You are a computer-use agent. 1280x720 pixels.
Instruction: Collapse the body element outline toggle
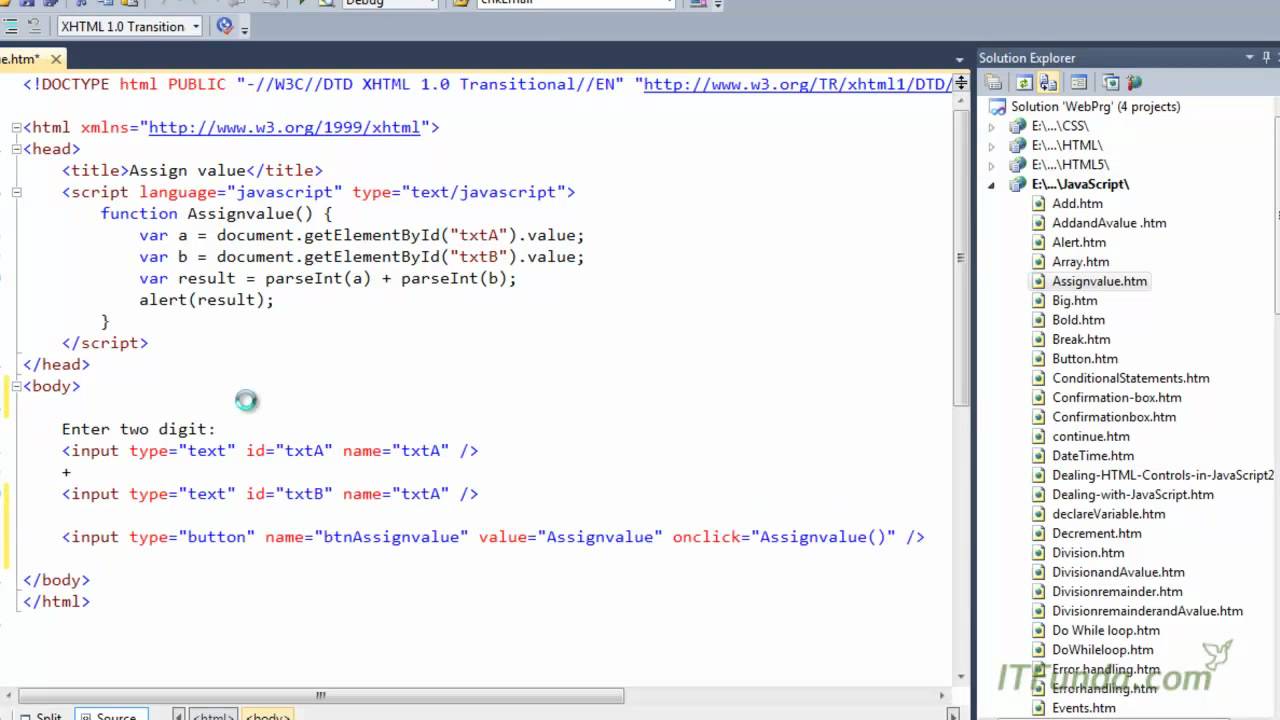point(17,386)
